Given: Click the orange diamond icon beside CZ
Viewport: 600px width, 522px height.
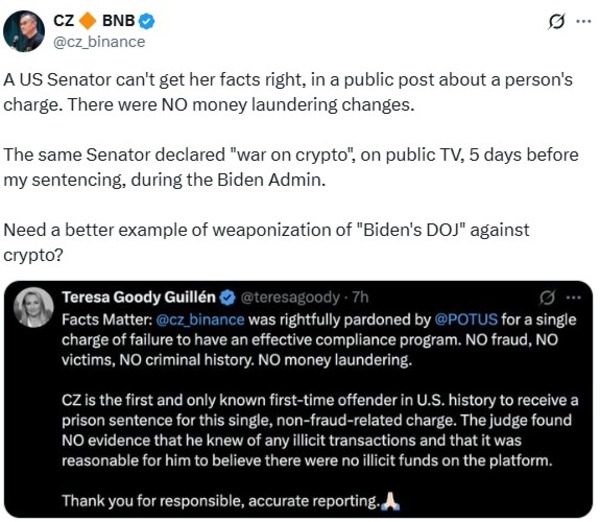Looking at the screenshot, I should (89, 22).
